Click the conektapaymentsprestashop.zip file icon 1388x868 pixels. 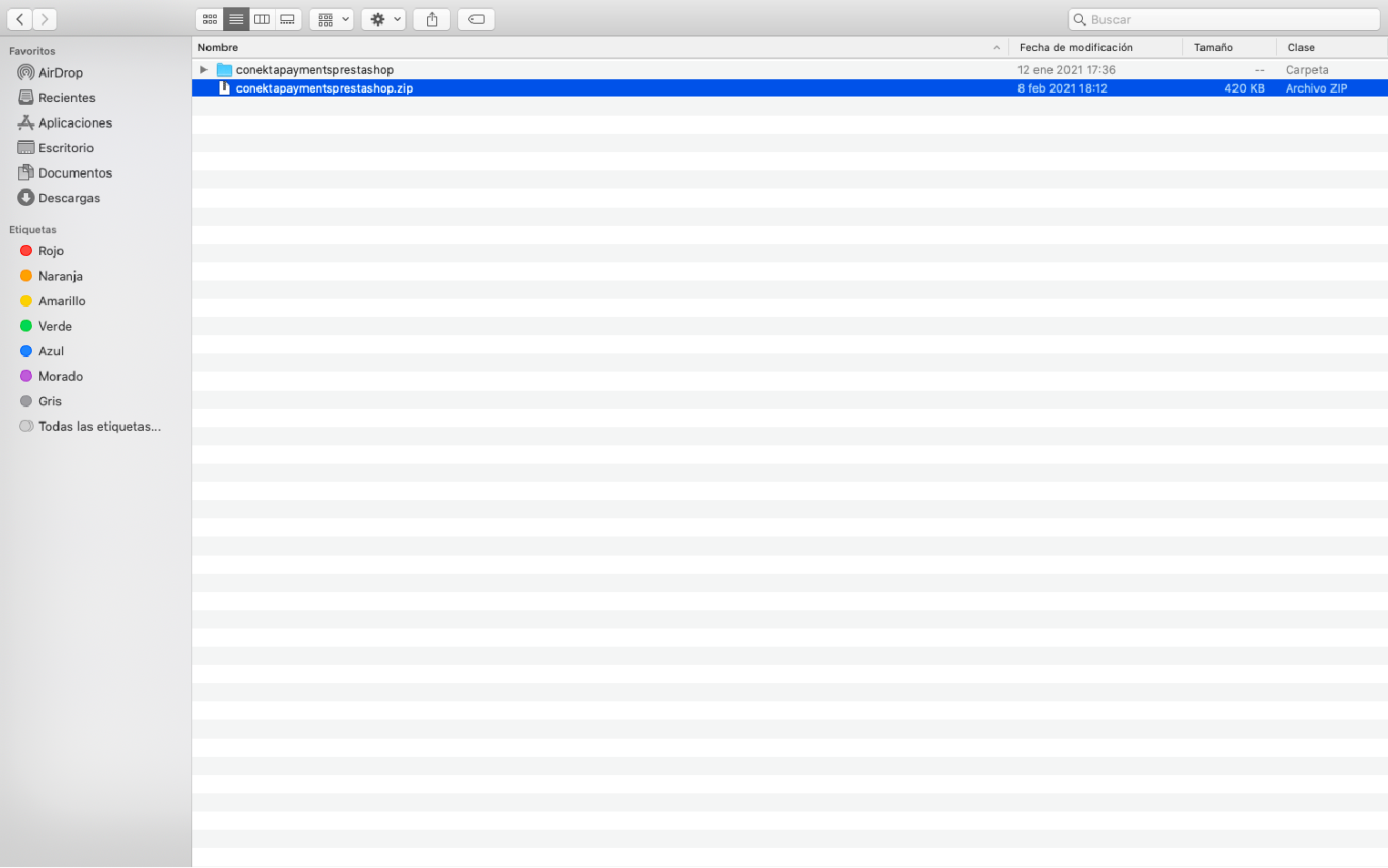[224, 88]
